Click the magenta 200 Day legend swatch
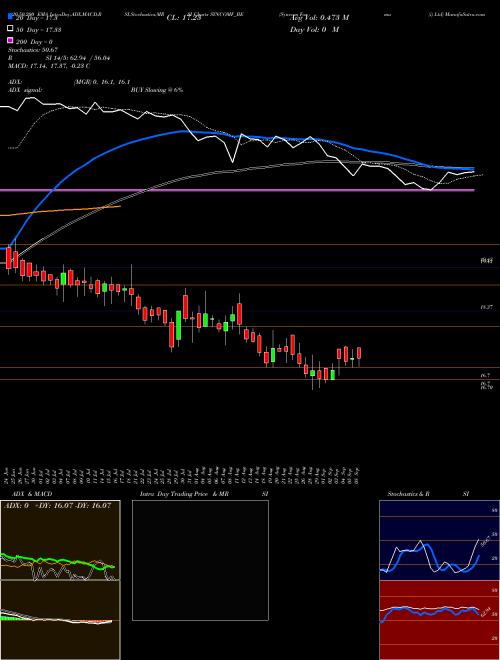The height and width of the screenshot is (660, 500). pyautogui.click(x=11, y=41)
